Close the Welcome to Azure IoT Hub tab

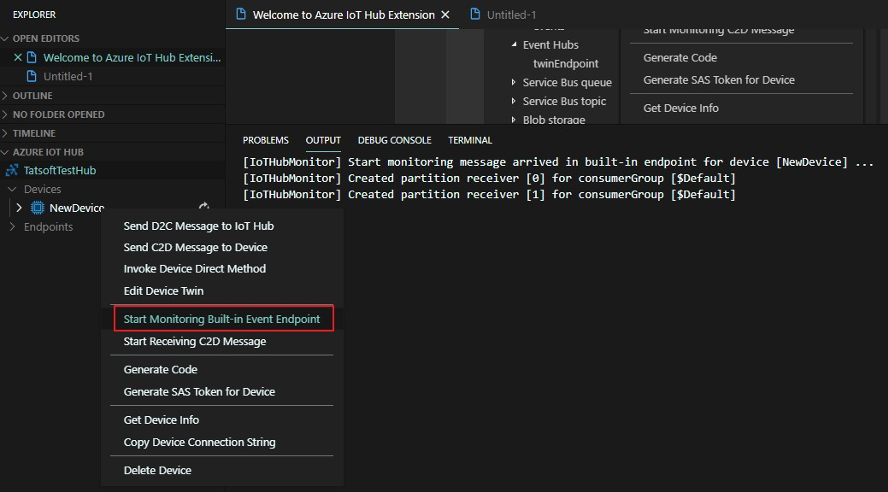coord(446,15)
